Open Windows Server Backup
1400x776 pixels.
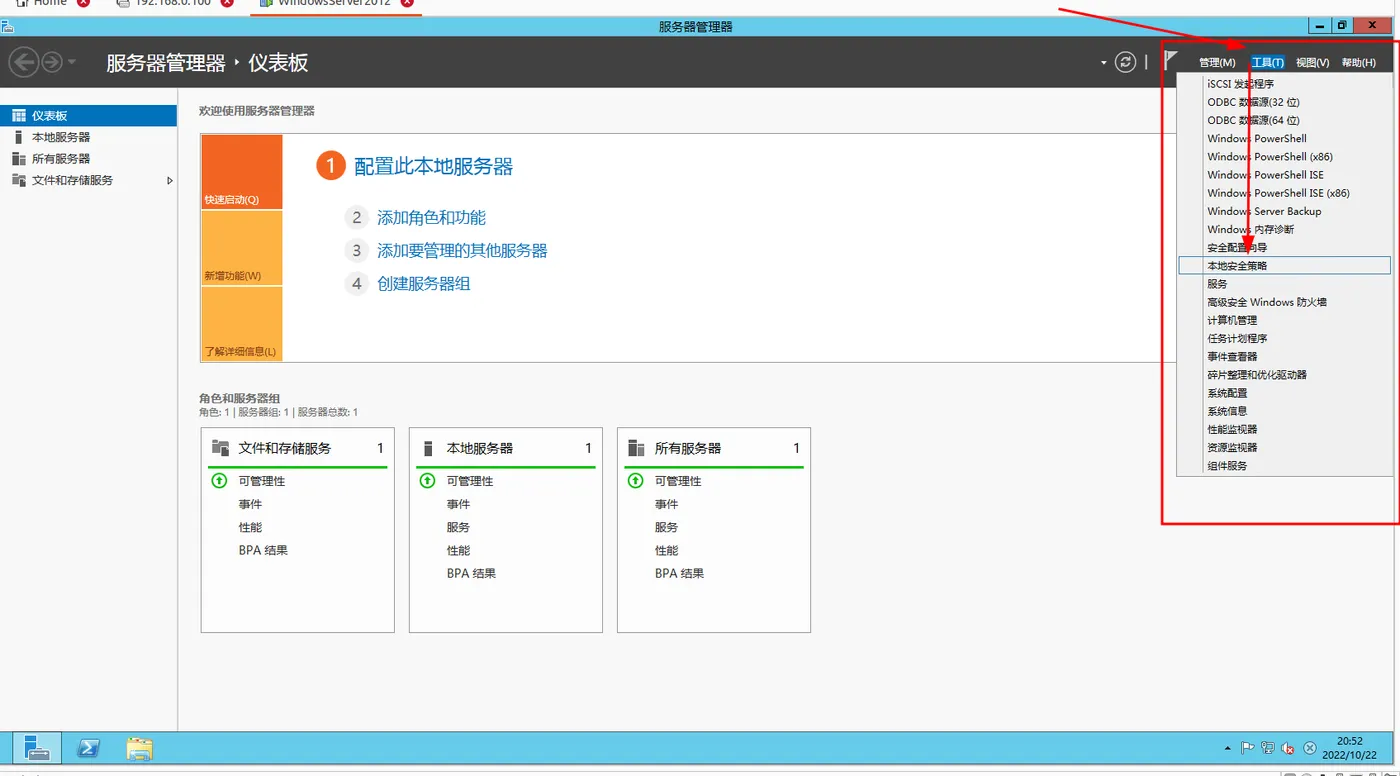pyautogui.click(x=1284, y=211)
